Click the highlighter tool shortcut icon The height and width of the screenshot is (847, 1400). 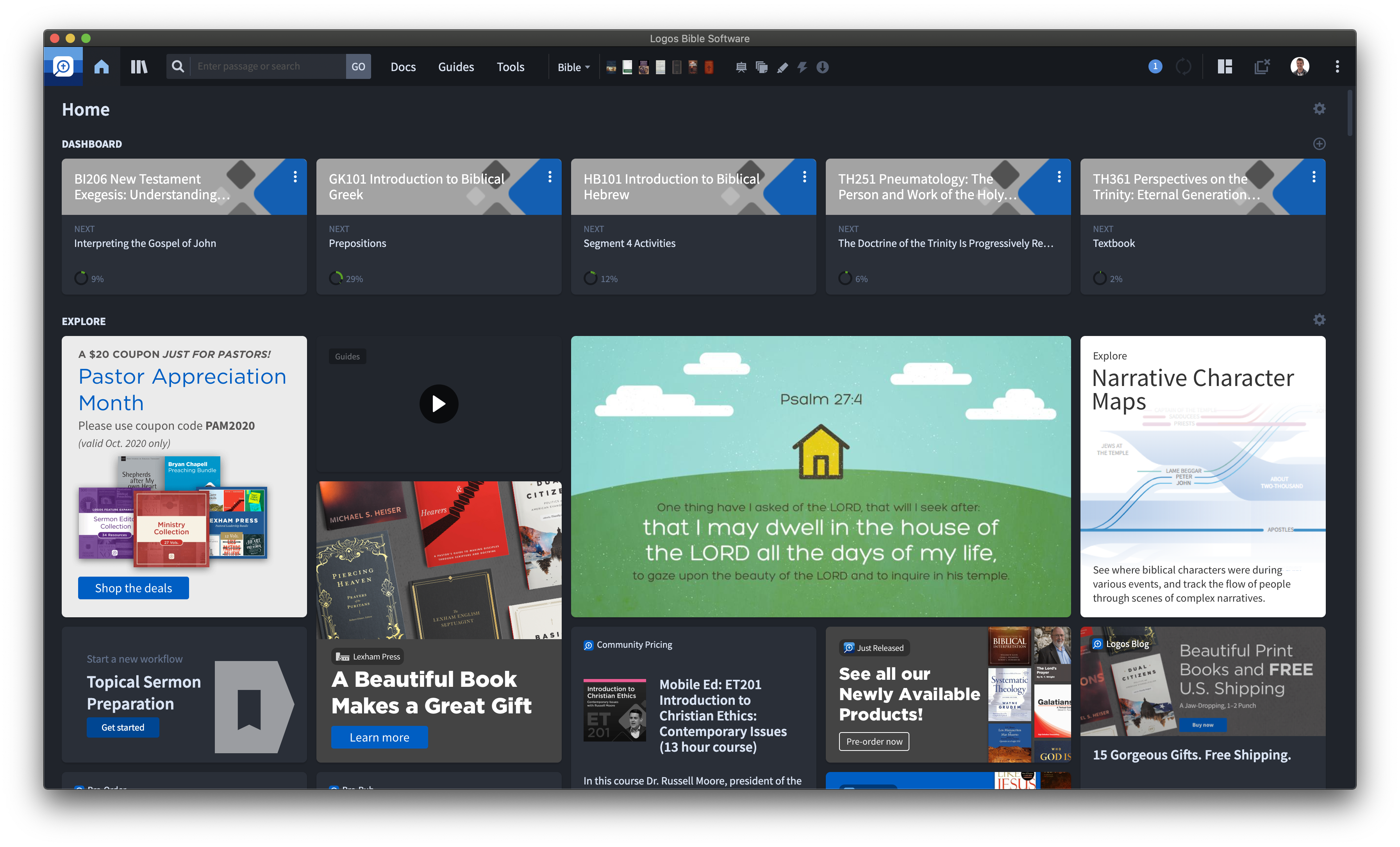782,68
